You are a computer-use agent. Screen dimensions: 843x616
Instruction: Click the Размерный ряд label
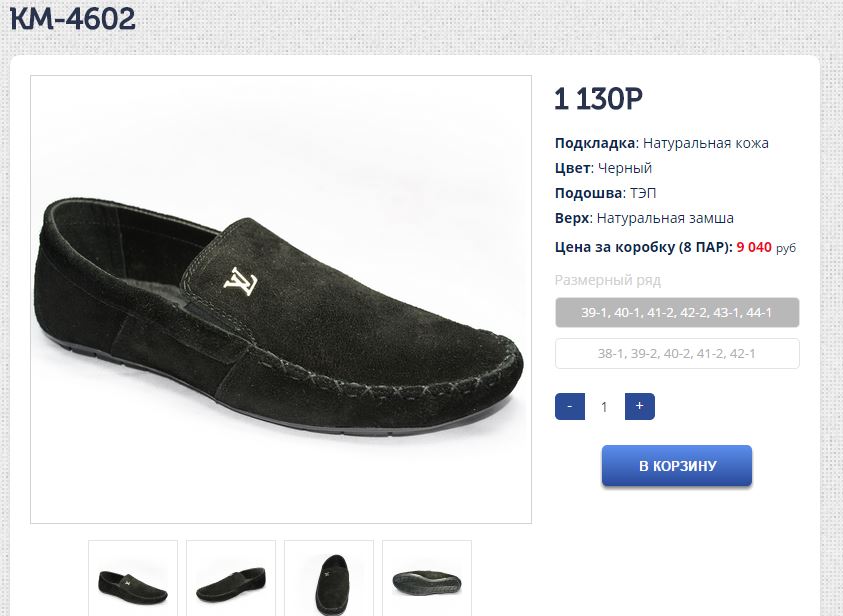[x=608, y=280]
